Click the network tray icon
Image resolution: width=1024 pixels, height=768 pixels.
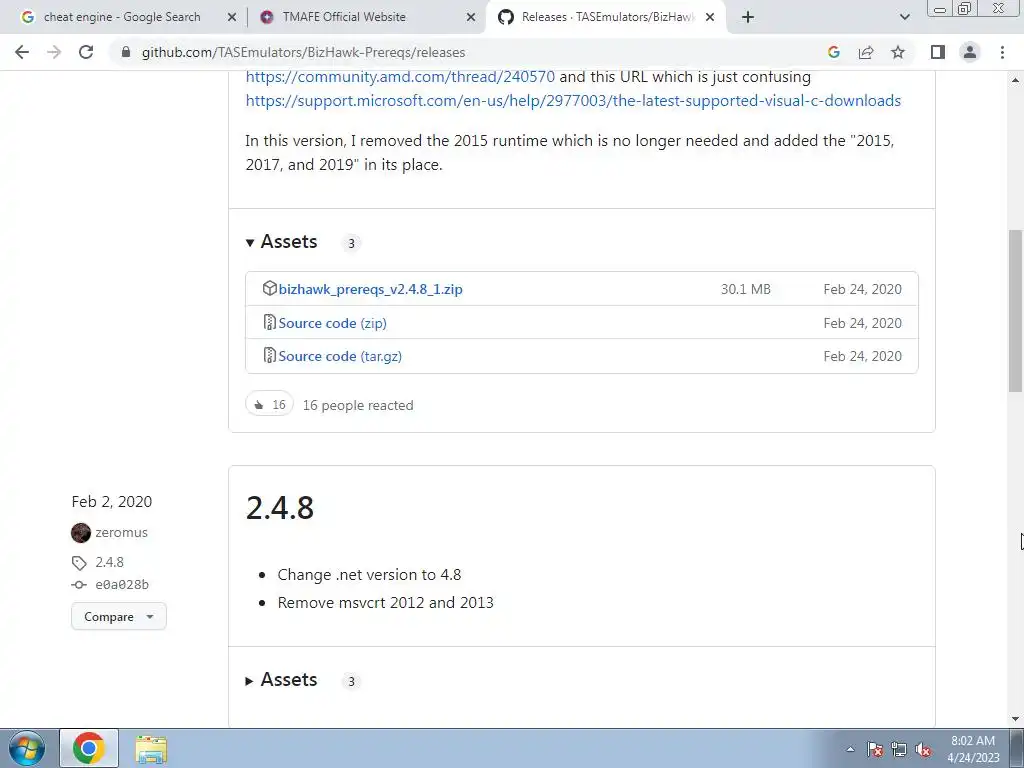(x=899, y=749)
